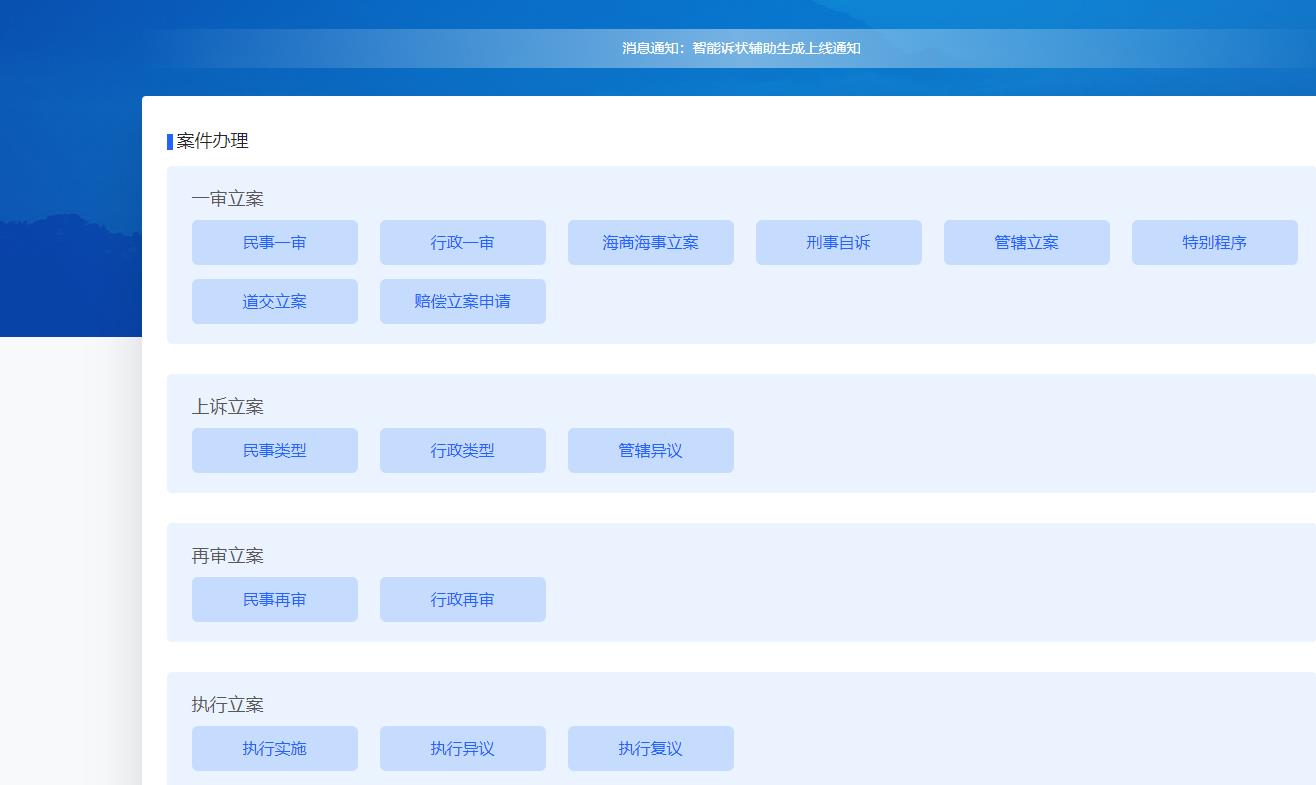
Task: Select 海商海事立案 option
Action: 650,243
